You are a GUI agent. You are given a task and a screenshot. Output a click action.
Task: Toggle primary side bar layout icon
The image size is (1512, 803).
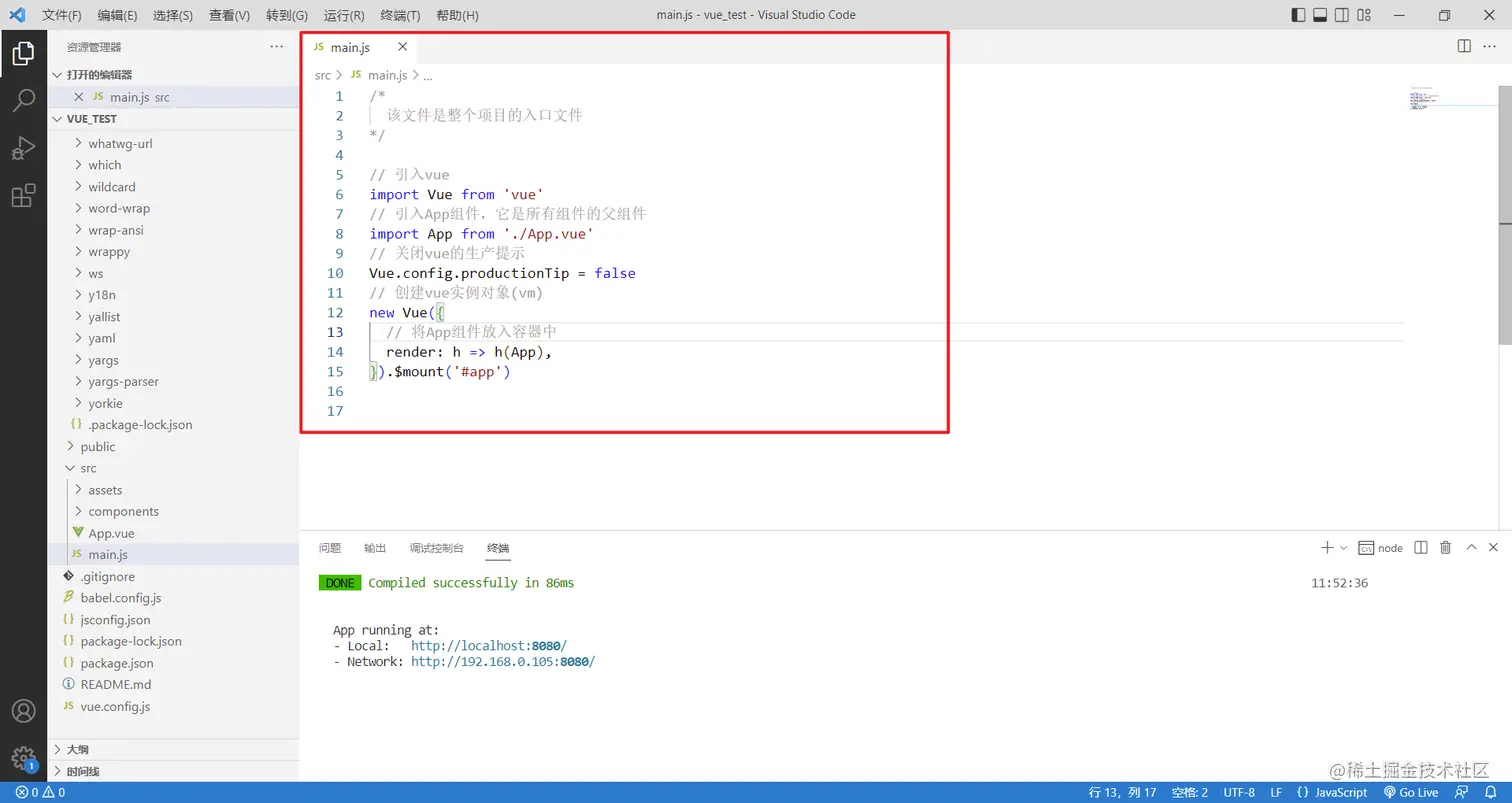1298,15
